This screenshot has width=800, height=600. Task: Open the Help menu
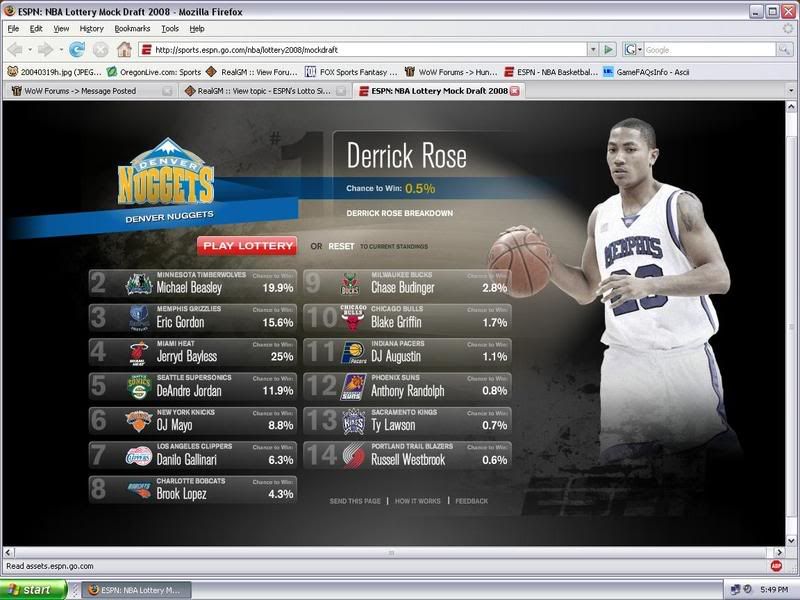(197, 29)
